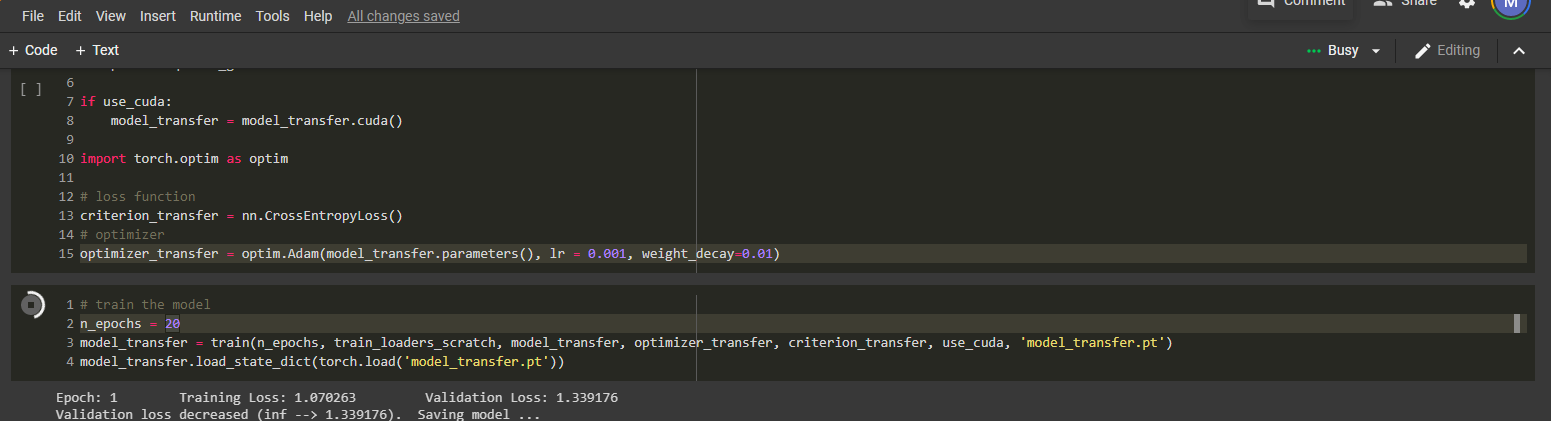Viewport: 1551px width, 421px height.
Task: Run the optimizer definition cell
Action: click(31, 89)
